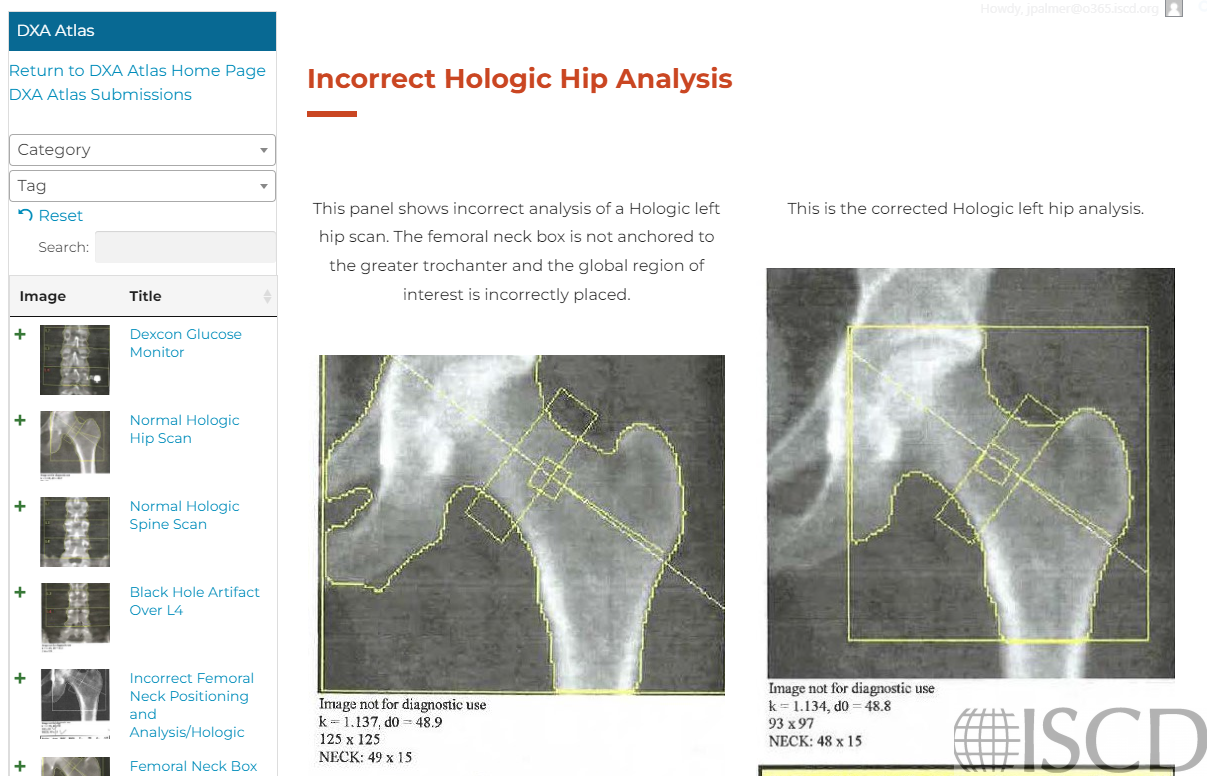The width and height of the screenshot is (1207, 776).
Task: Open Black Hole Artifact Over L4 link
Action: pyautogui.click(x=194, y=601)
